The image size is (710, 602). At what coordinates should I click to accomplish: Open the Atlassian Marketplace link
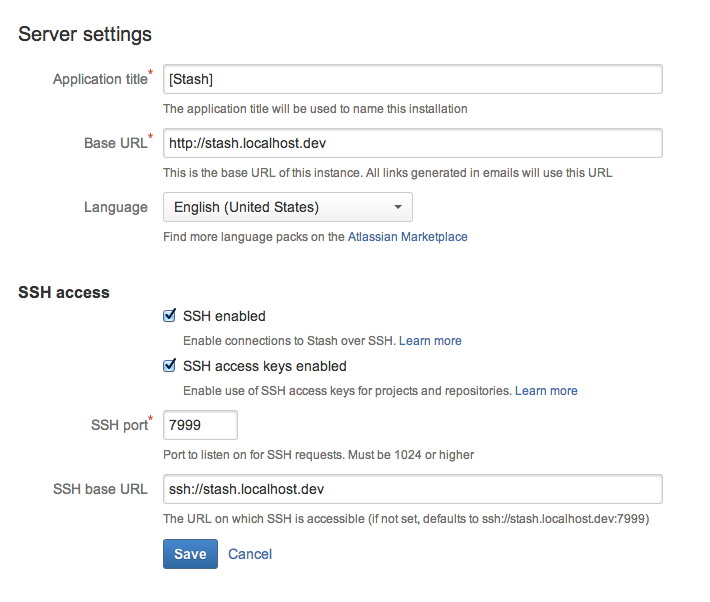tap(407, 237)
